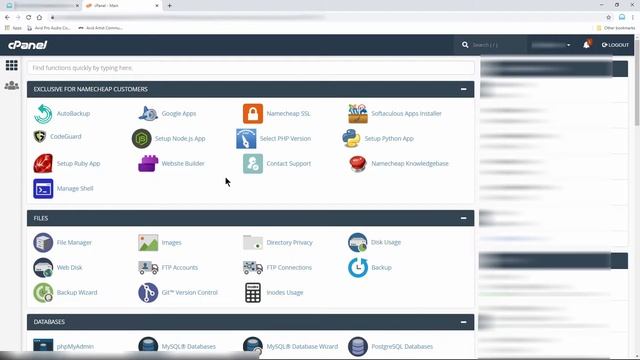Bookmark this page with the star icon
The height and width of the screenshot is (360, 640).
pyautogui.click(x=609, y=17)
